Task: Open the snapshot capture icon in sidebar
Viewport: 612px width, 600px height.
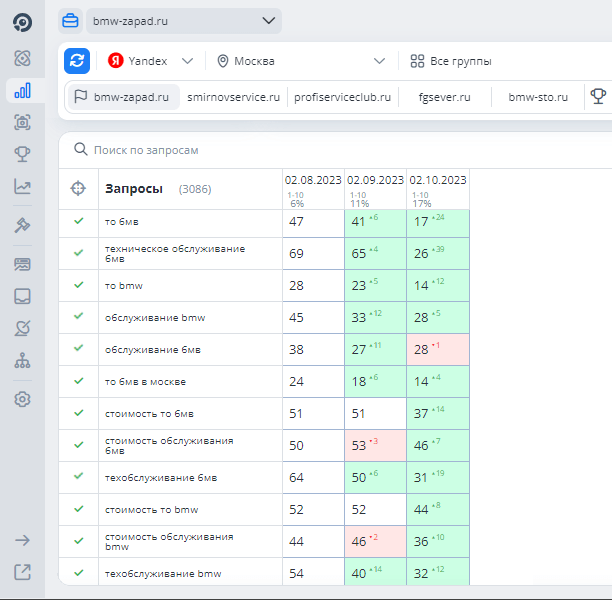Action: click(22, 123)
